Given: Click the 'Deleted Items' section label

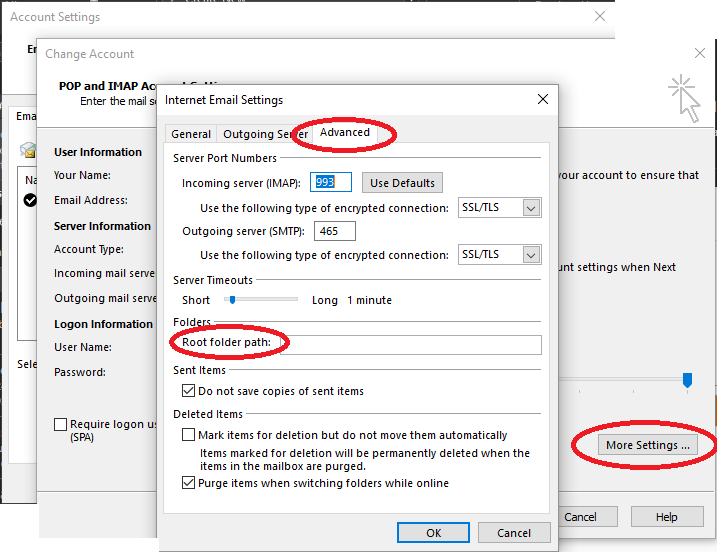Looking at the screenshot, I should [x=208, y=414].
